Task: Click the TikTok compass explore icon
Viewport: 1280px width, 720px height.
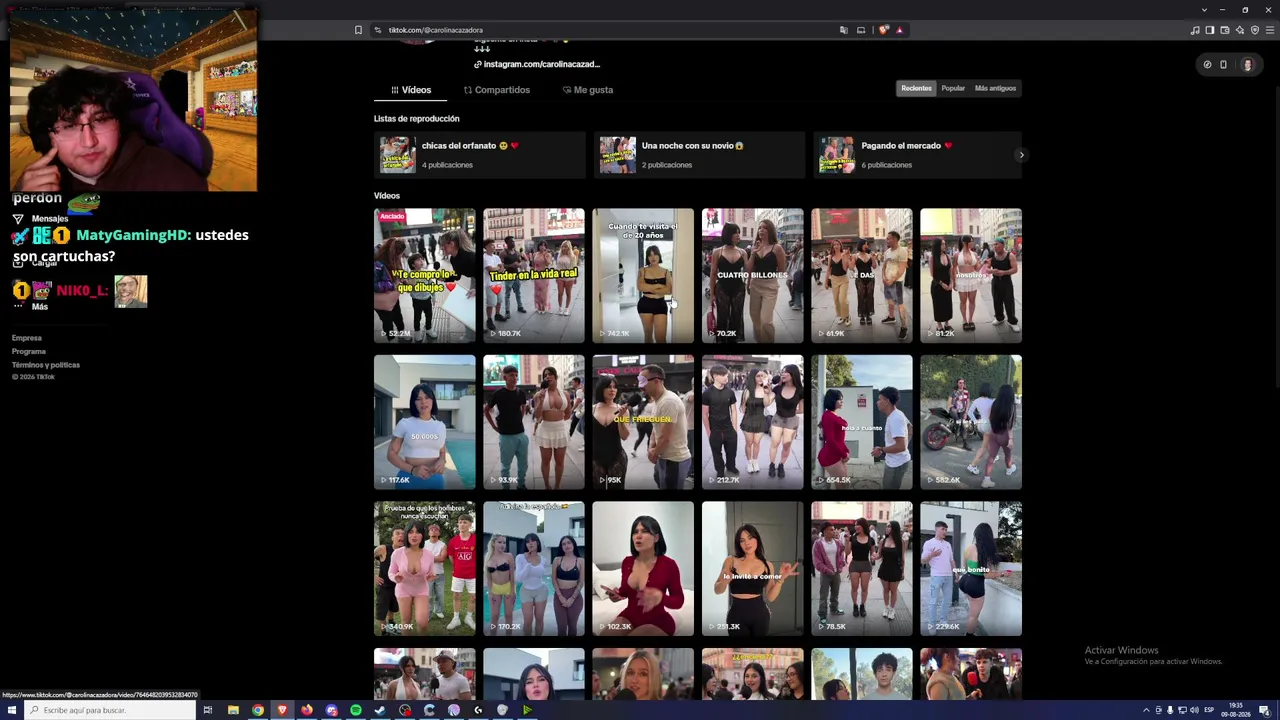Action: pos(1207,65)
